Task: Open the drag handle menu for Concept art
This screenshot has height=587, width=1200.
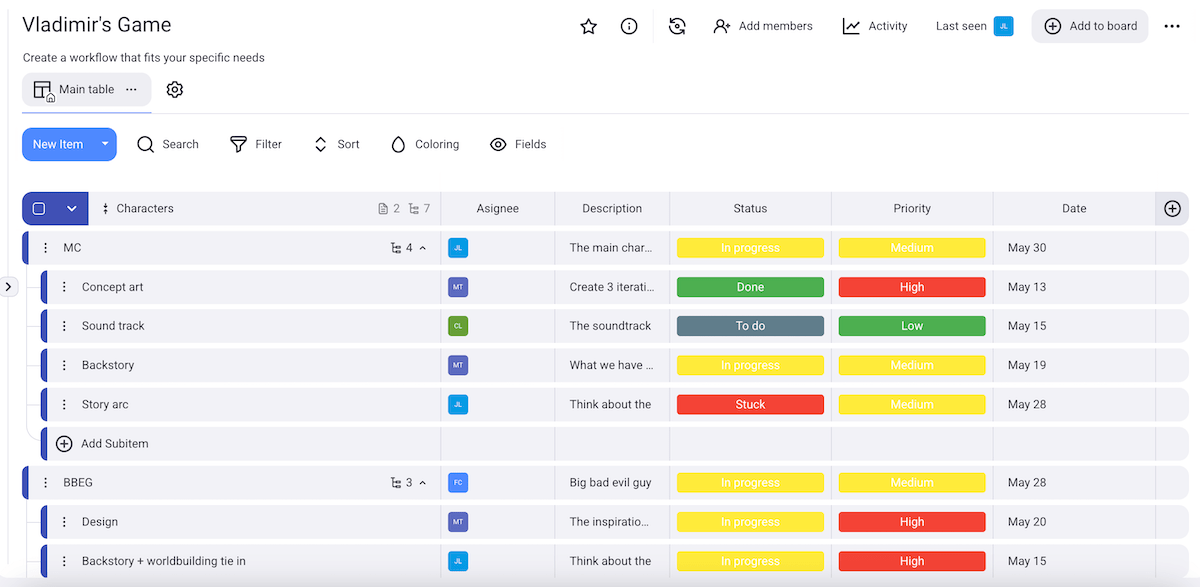Action: click(x=64, y=287)
